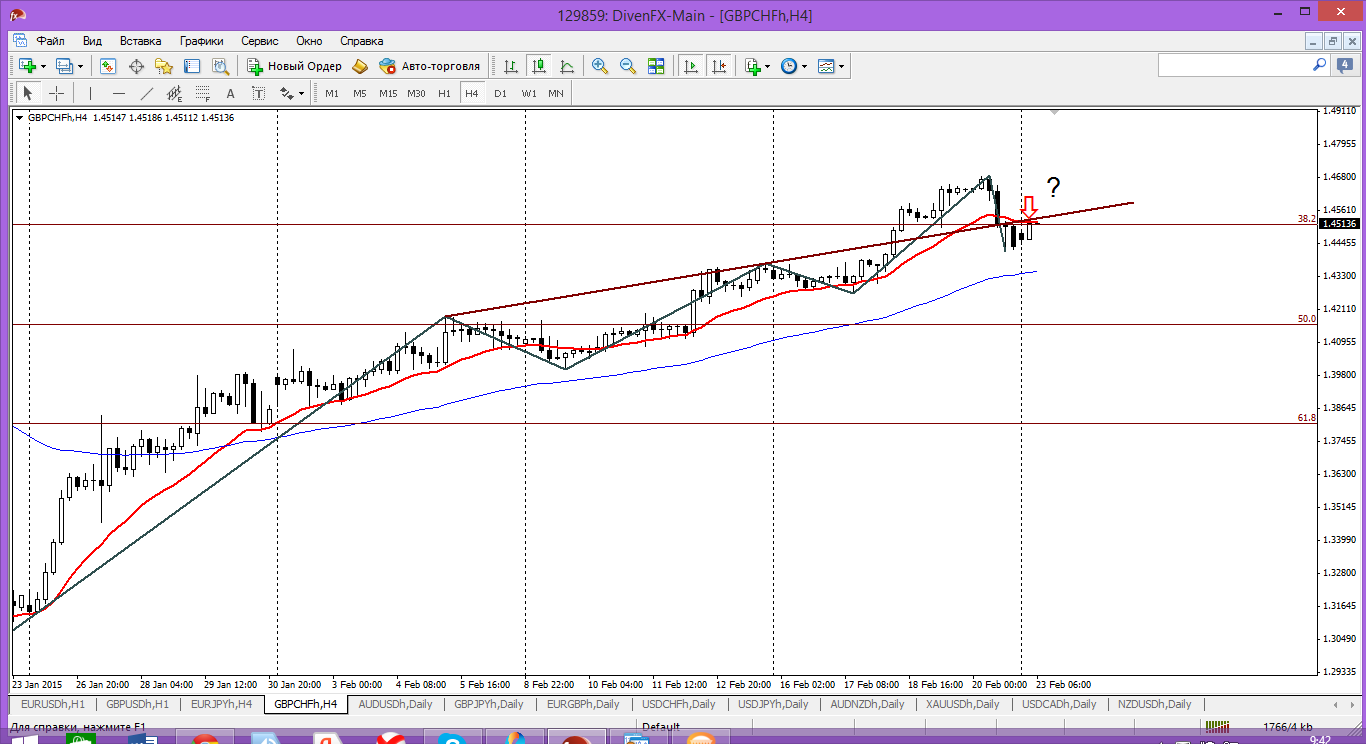Open the Data Window crosshair-target icon
This screenshot has width=1370, height=744.
(136, 66)
